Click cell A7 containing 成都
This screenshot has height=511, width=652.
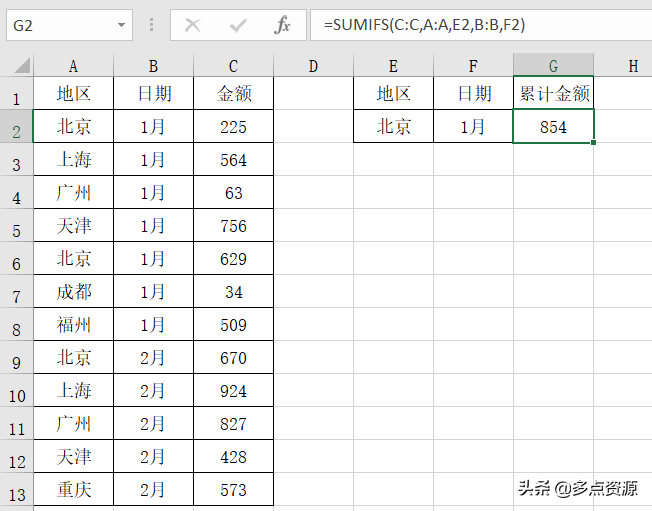tap(73, 291)
